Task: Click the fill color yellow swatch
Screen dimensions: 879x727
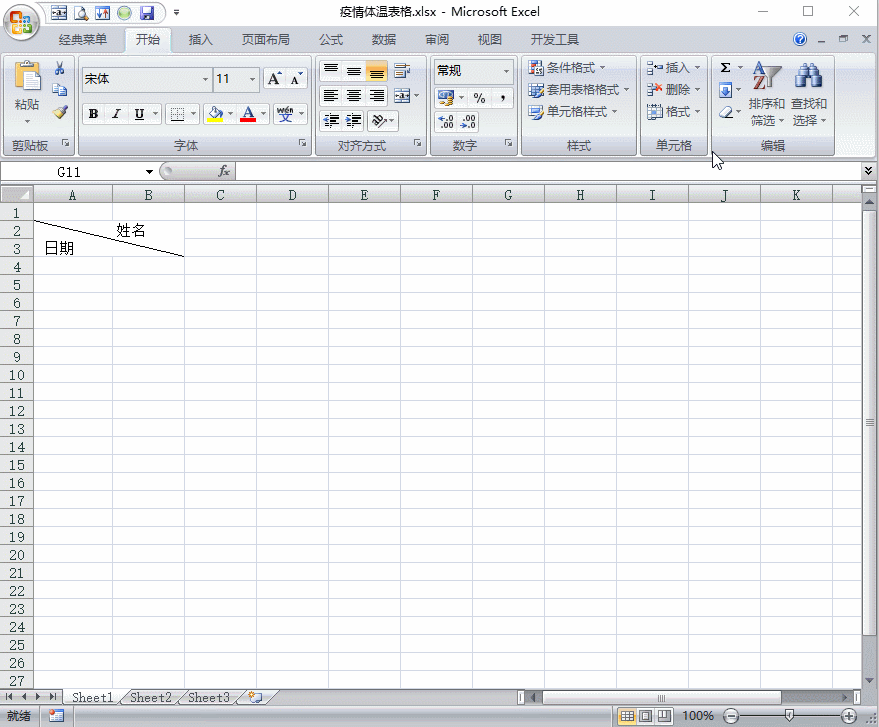Action: tap(215, 114)
